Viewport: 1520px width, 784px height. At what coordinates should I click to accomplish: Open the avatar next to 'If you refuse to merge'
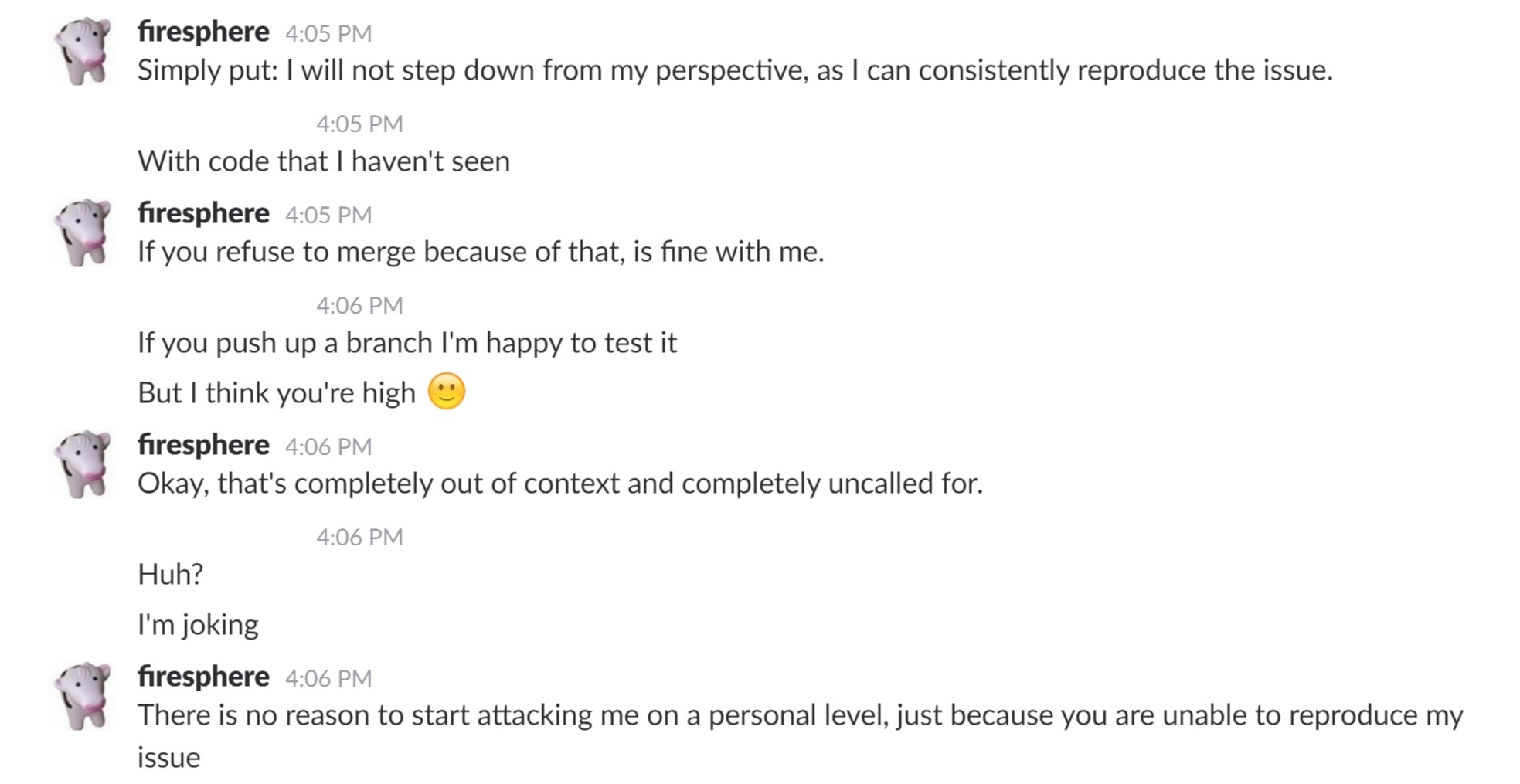coord(83,232)
